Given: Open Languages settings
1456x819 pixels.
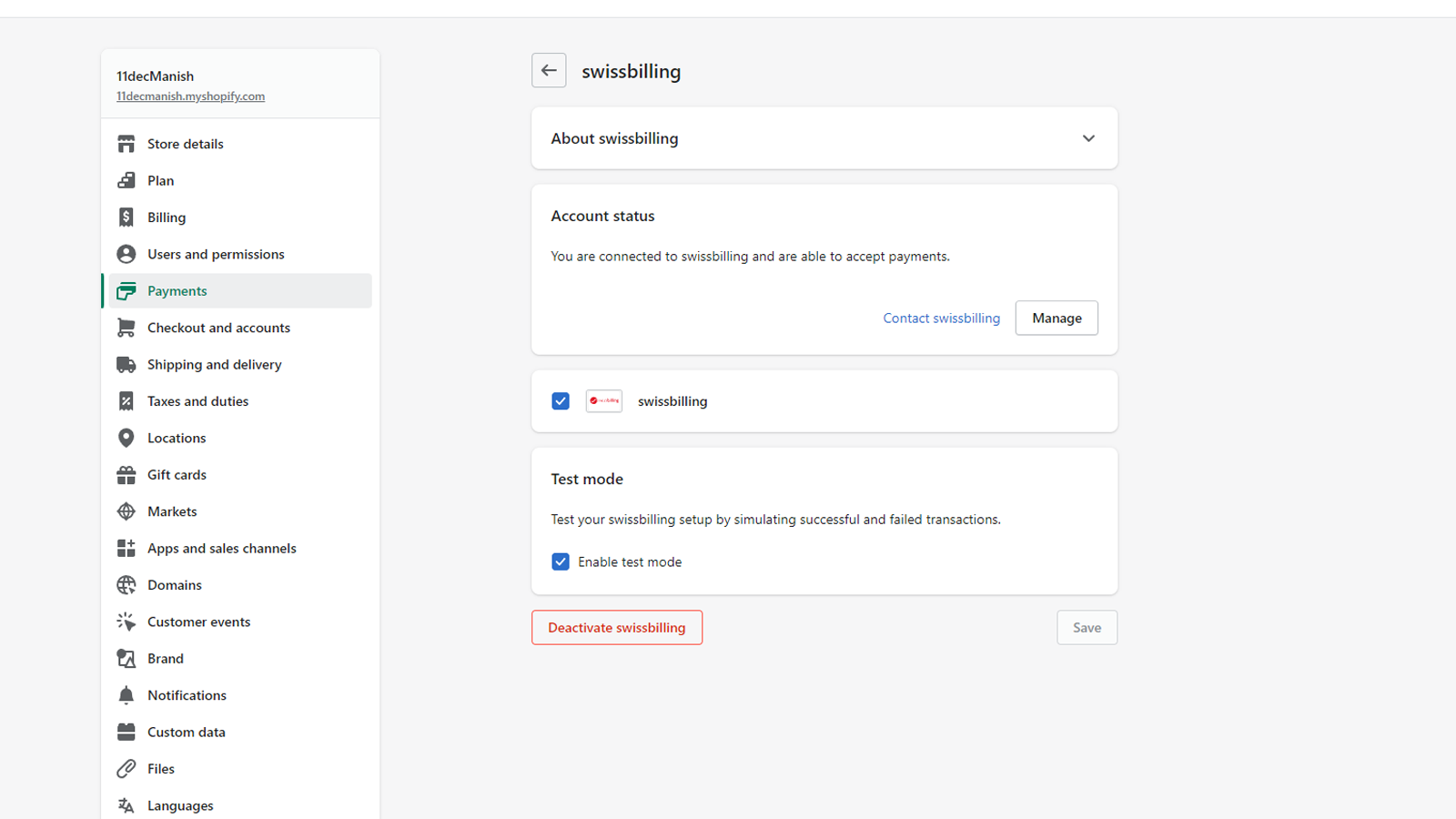Looking at the screenshot, I should point(240,805).
